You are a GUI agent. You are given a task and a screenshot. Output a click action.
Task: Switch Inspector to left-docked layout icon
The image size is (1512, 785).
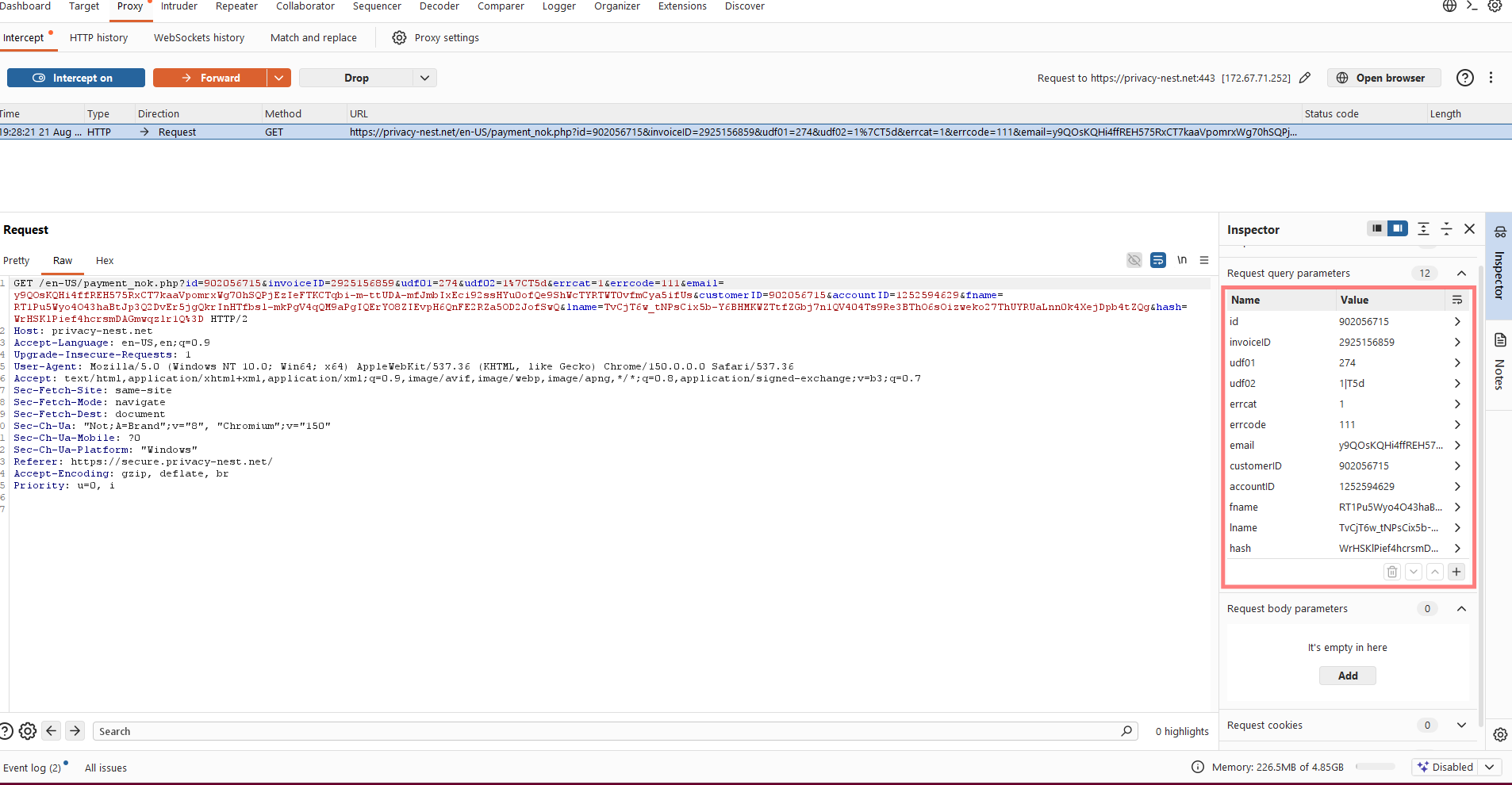(x=1377, y=228)
